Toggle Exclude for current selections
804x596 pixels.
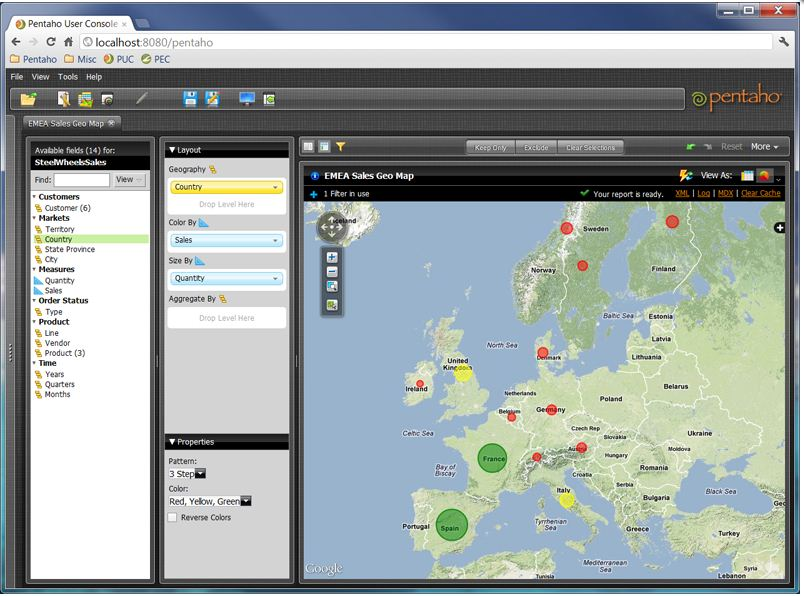[536, 146]
